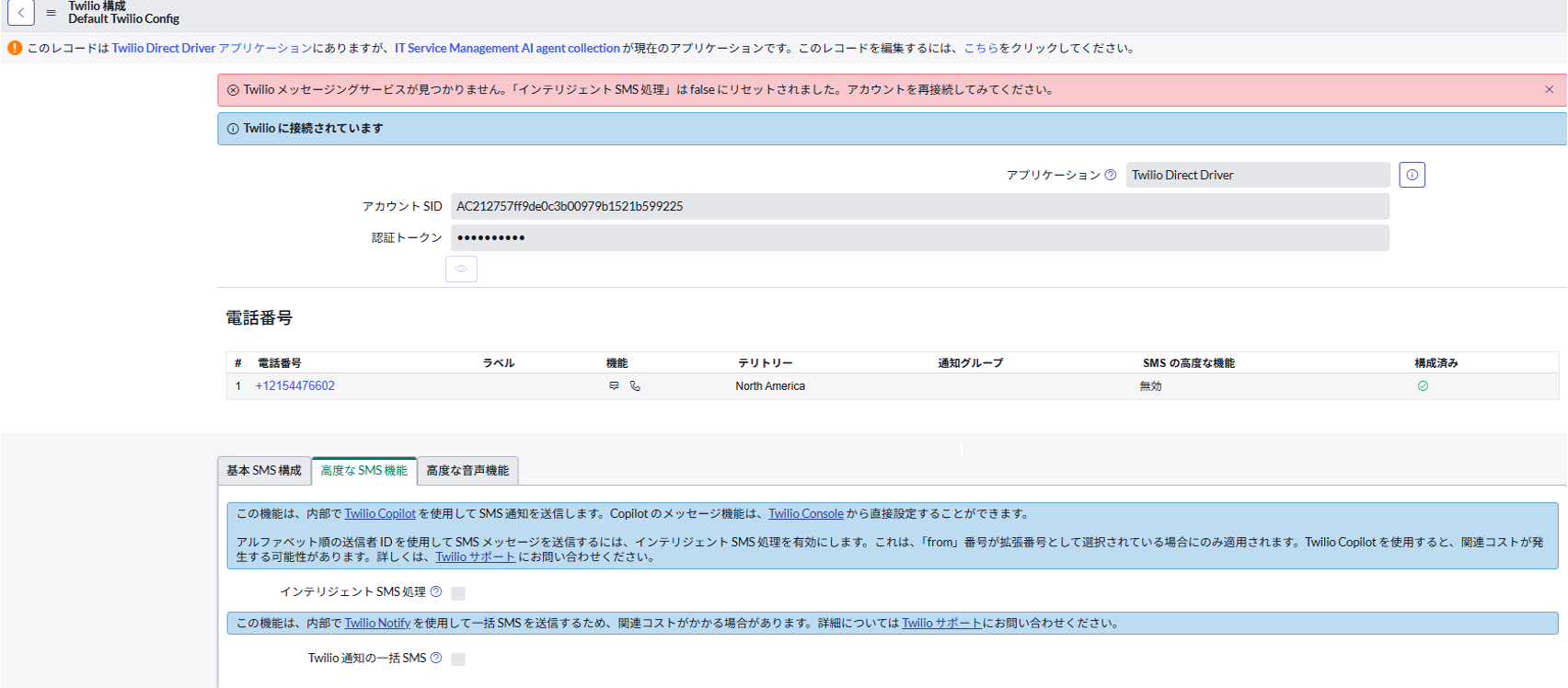Open help icon for インテリジェント SMS 処理

click(x=436, y=591)
